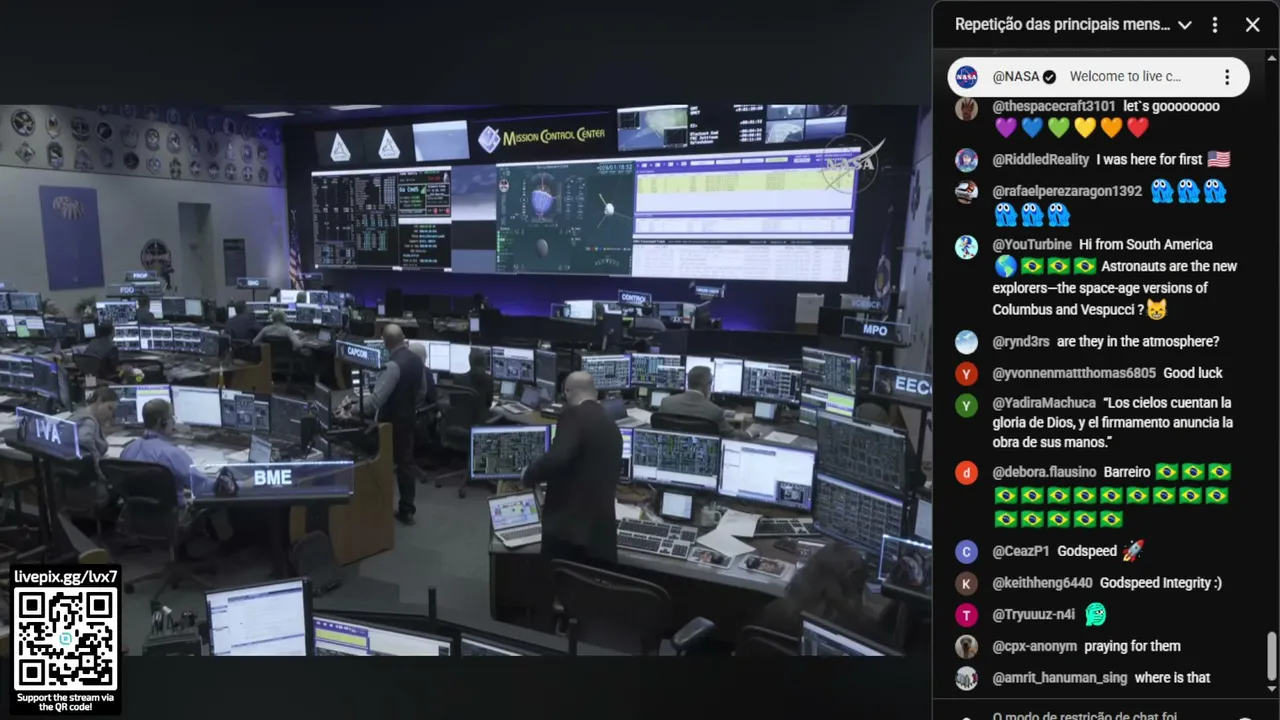The height and width of the screenshot is (720, 1280).
Task: Click the @NASA name in the pinned banner
Action: coord(1016,77)
